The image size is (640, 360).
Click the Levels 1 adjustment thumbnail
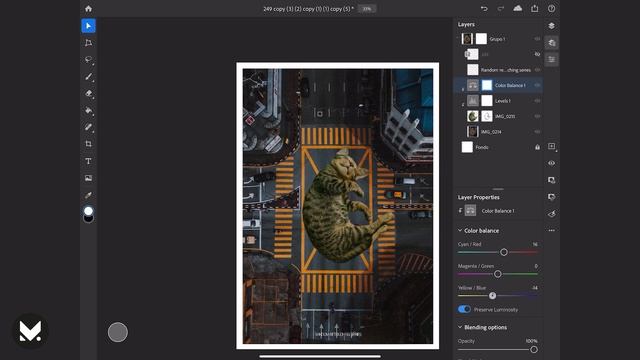(x=473, y=100)
